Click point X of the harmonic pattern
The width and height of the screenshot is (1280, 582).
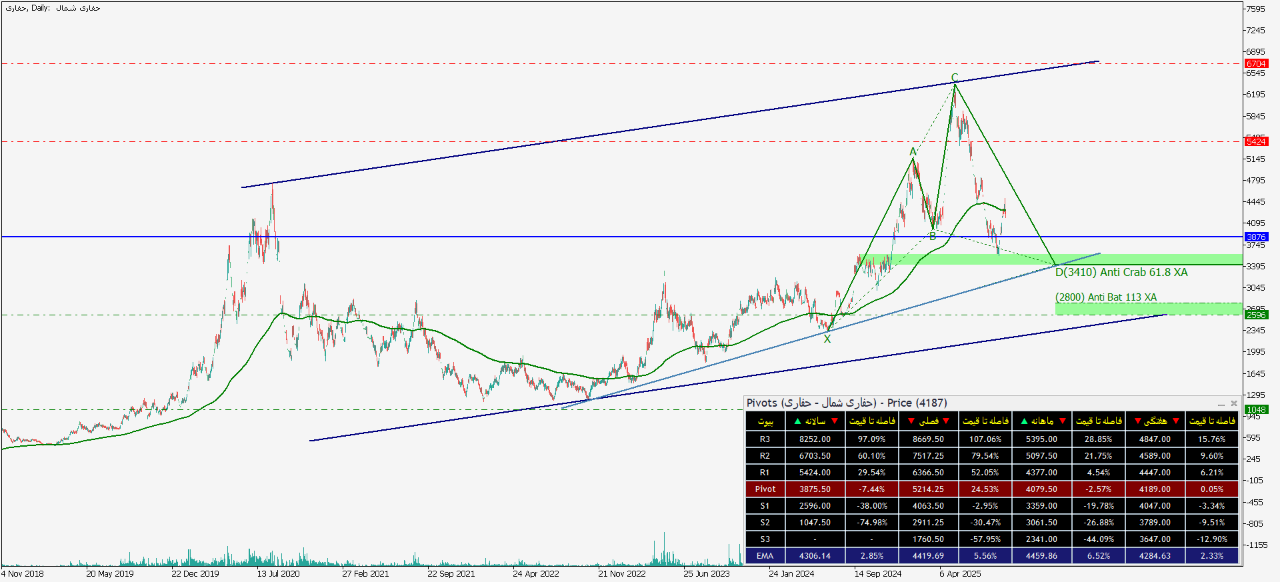[827, 339]
